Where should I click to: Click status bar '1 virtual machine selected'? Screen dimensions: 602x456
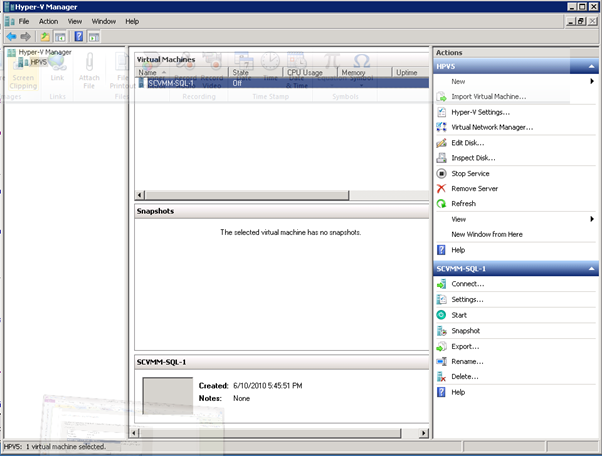[x=66, y=447]
